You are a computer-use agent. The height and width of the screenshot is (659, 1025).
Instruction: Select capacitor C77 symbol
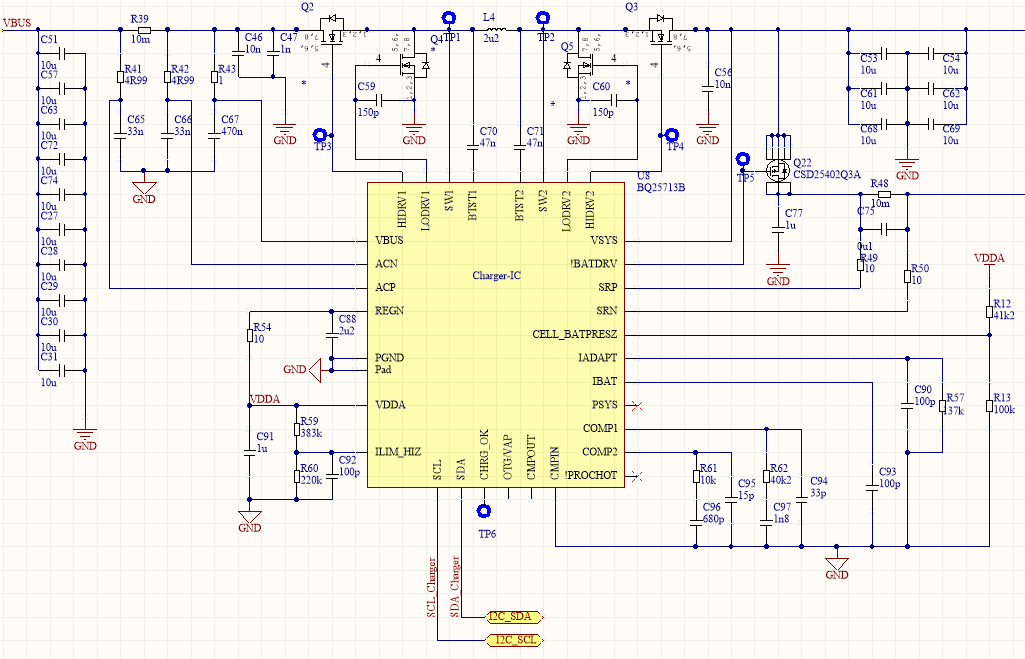point(778,229)
